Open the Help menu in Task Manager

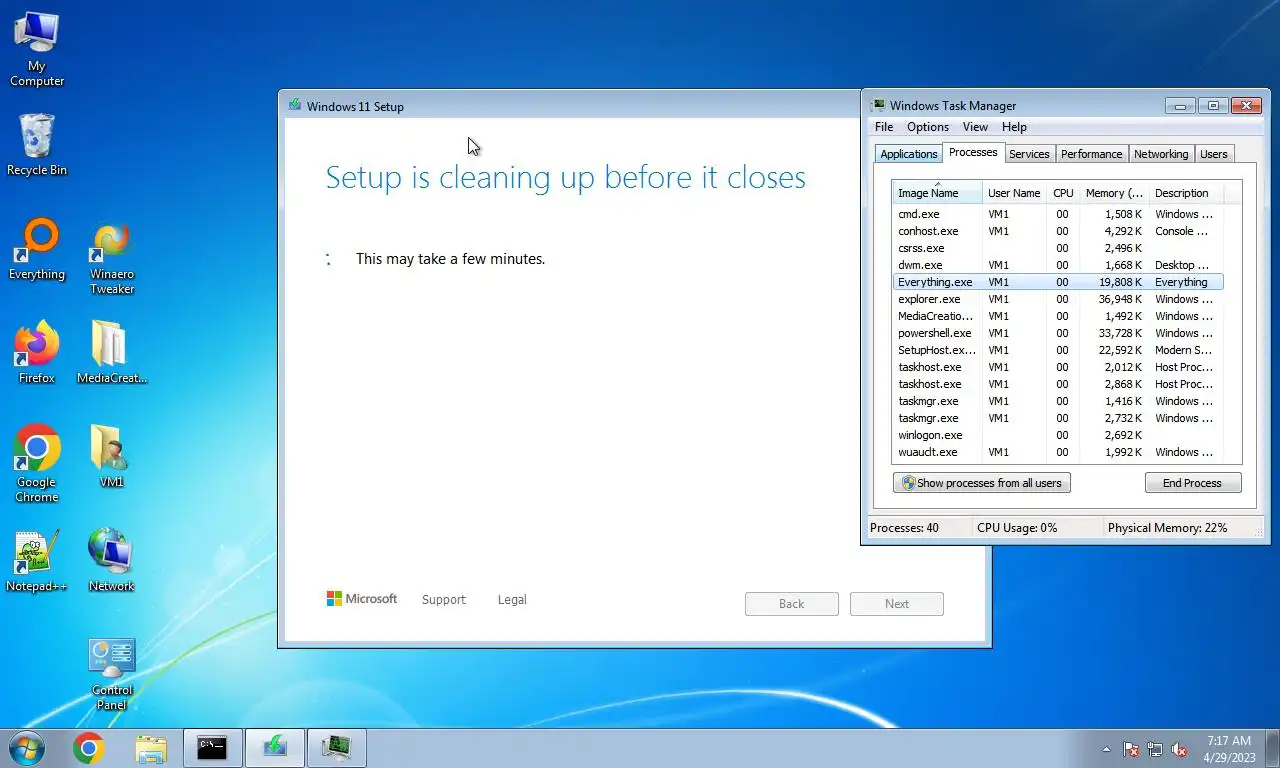tap(1014, 127)
